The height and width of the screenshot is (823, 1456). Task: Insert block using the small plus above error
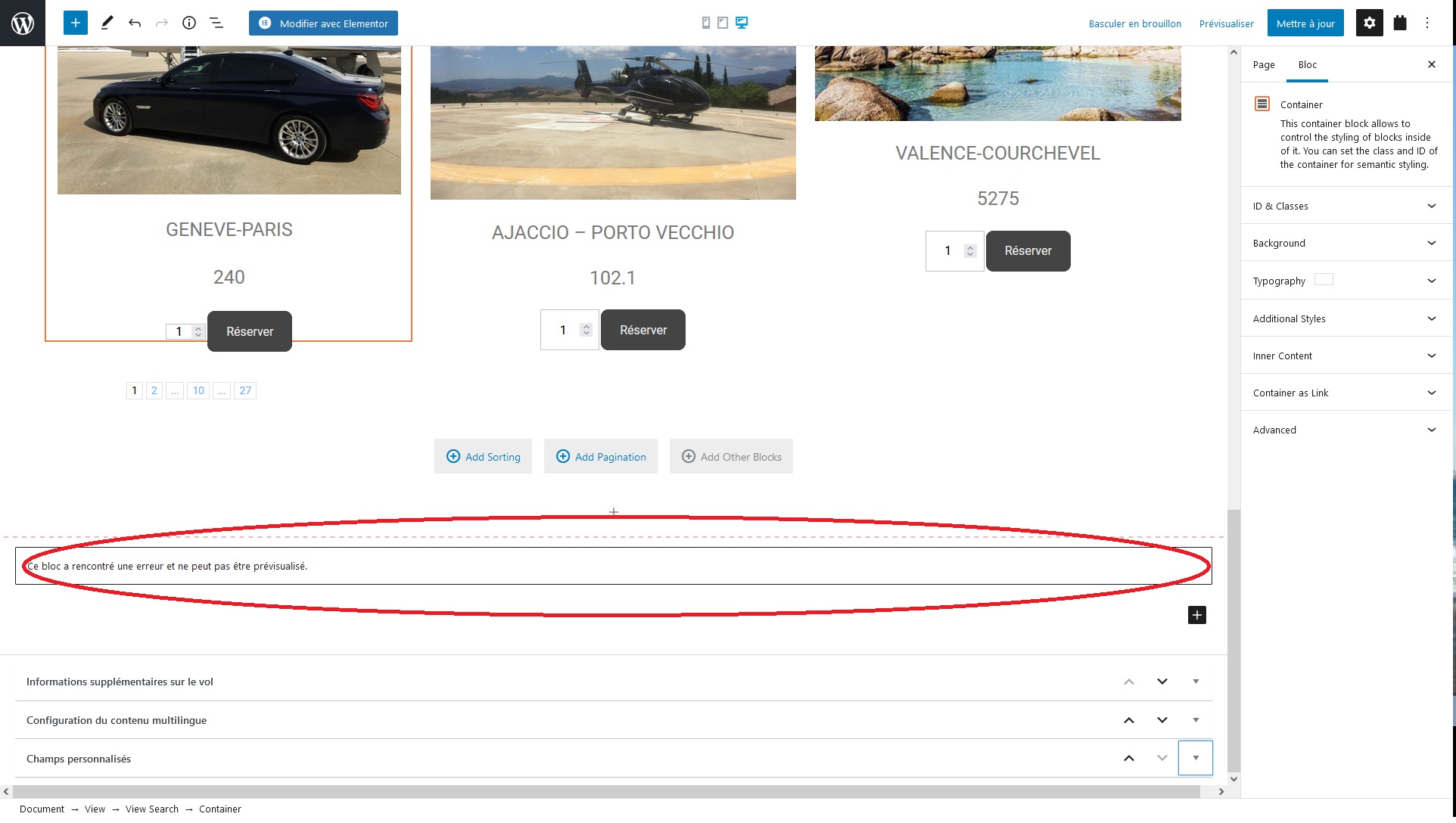[614, 512]
